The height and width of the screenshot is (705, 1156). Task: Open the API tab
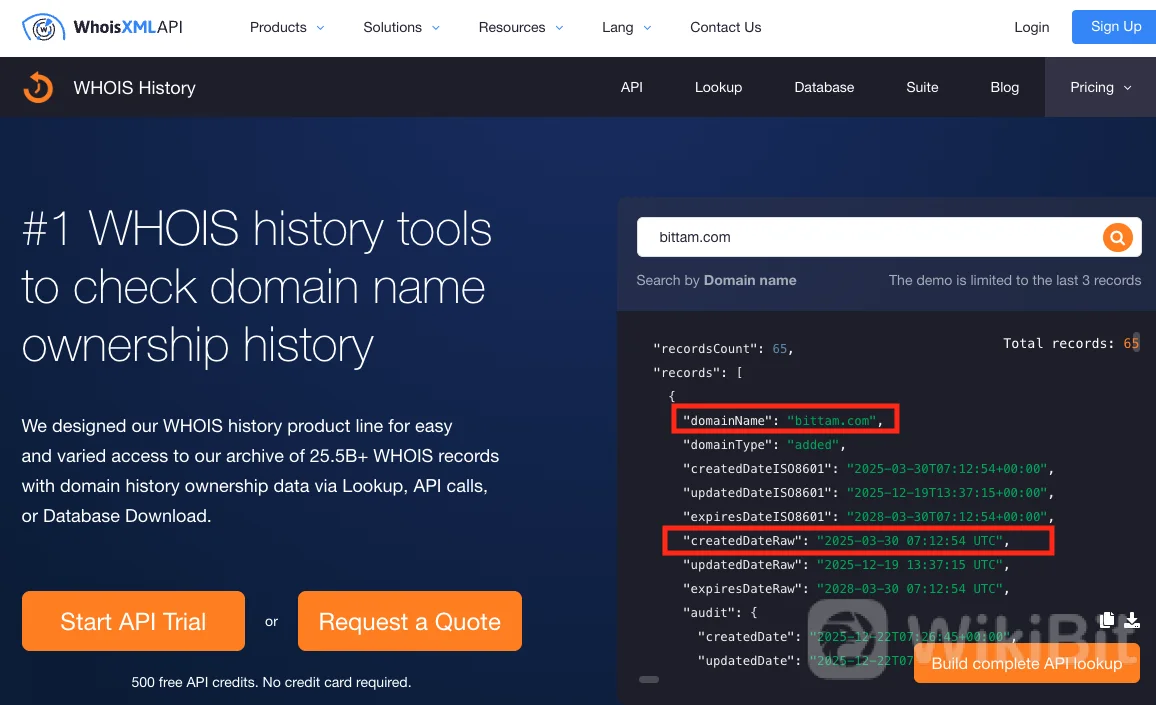click(631, 88)
